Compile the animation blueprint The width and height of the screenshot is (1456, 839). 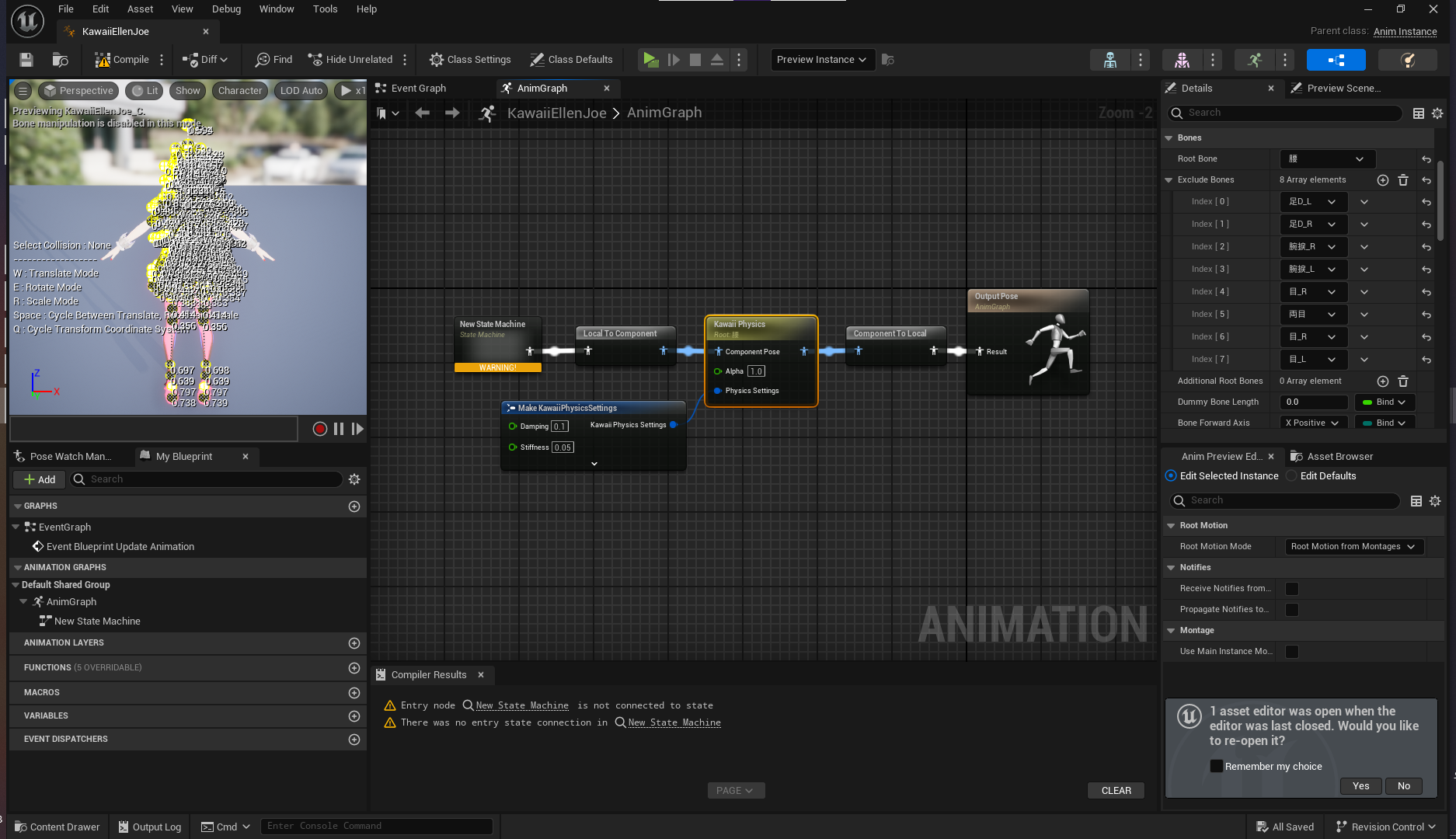pyautogui.click(x=121, y=60)
